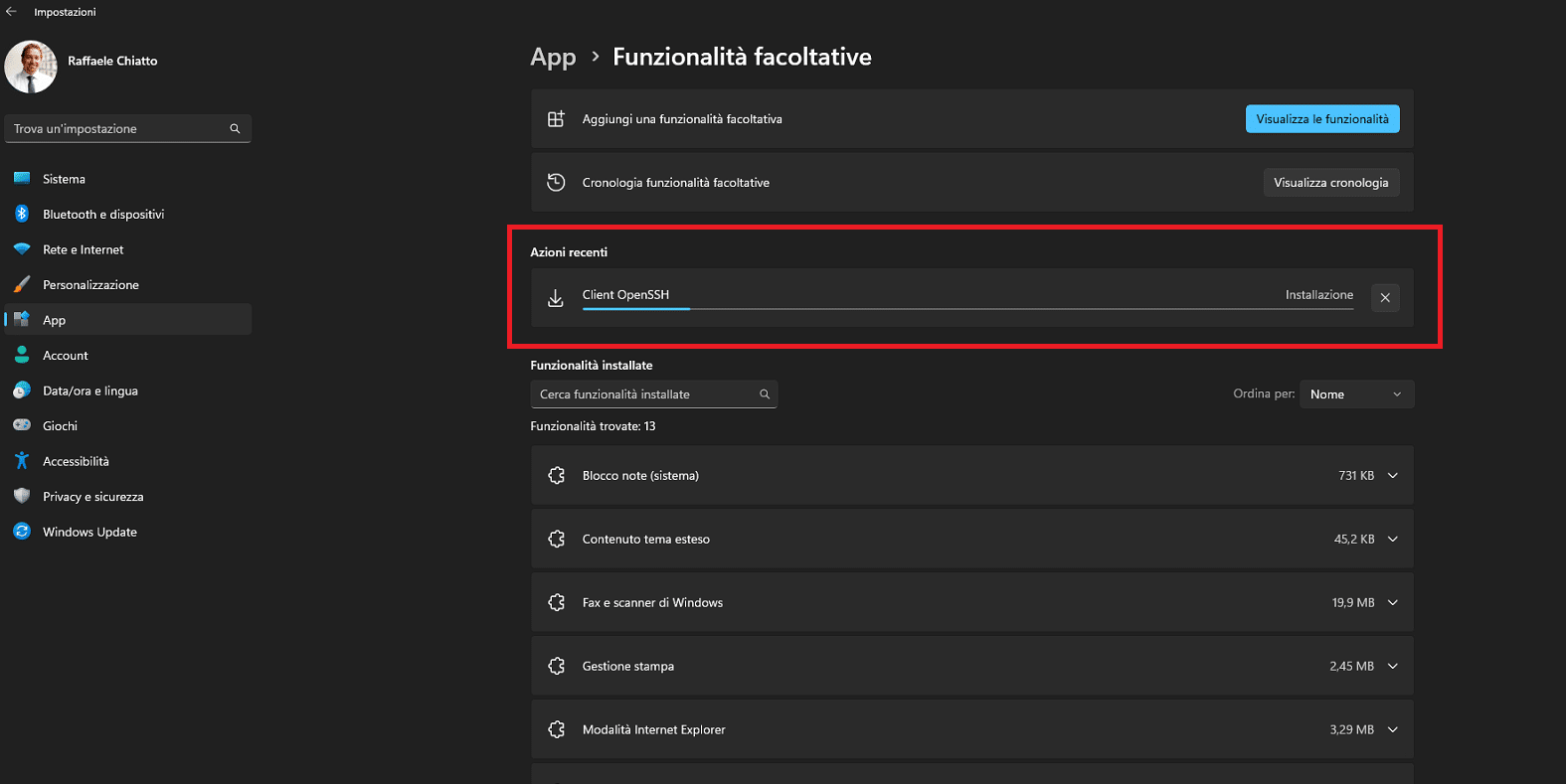Screen dimensions: 1566x784
Task: Click the back arrow next to Impostazioni
Action: tap(12, 12)
